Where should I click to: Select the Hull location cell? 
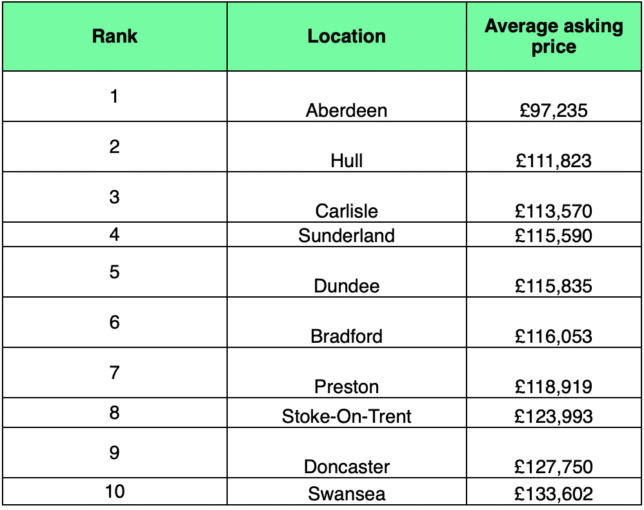pos(346,160)
